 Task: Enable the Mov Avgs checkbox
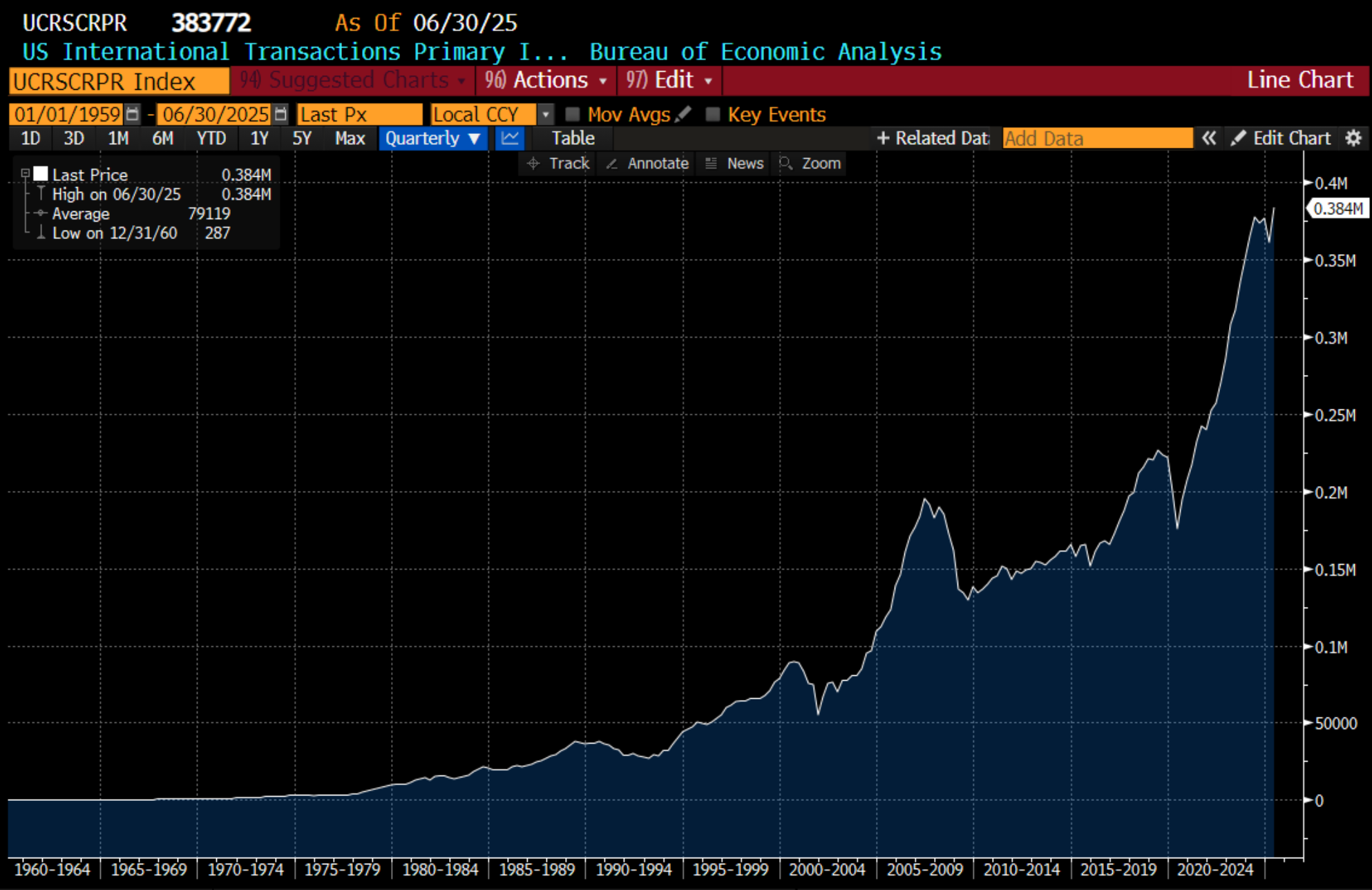(572, 114)
